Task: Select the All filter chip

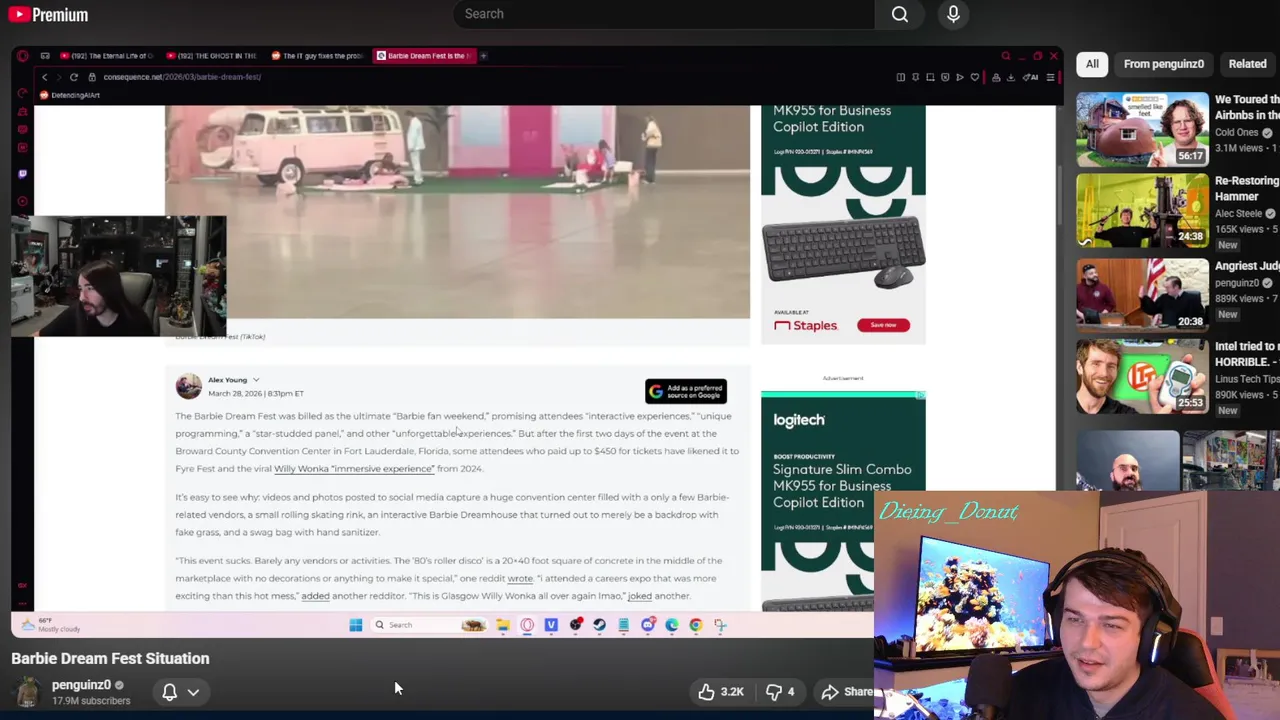Action: click(1092, 64)
